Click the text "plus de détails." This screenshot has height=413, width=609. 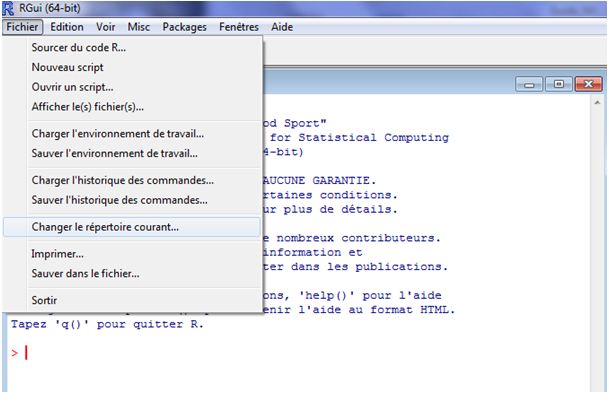pos(340,210)
